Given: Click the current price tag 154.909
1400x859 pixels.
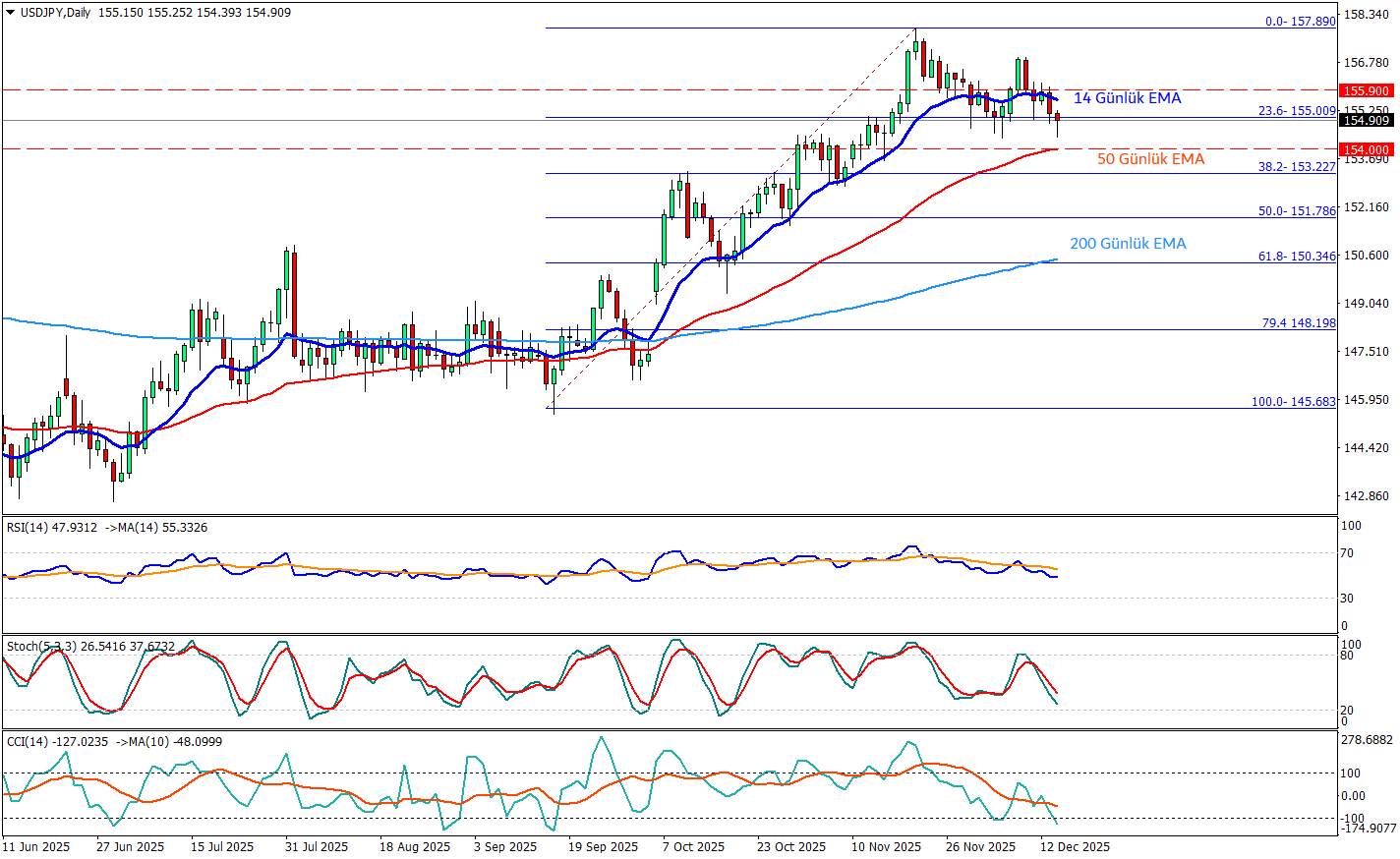Looking at the screenshot, I should [x=1366, y=120].
